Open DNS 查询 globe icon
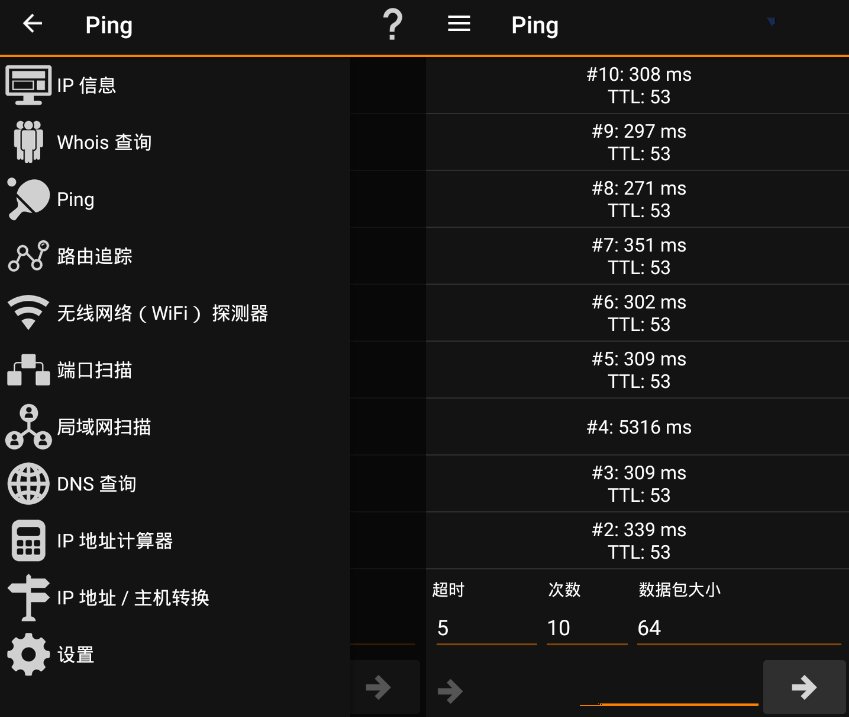 click(x=28, y=484)
